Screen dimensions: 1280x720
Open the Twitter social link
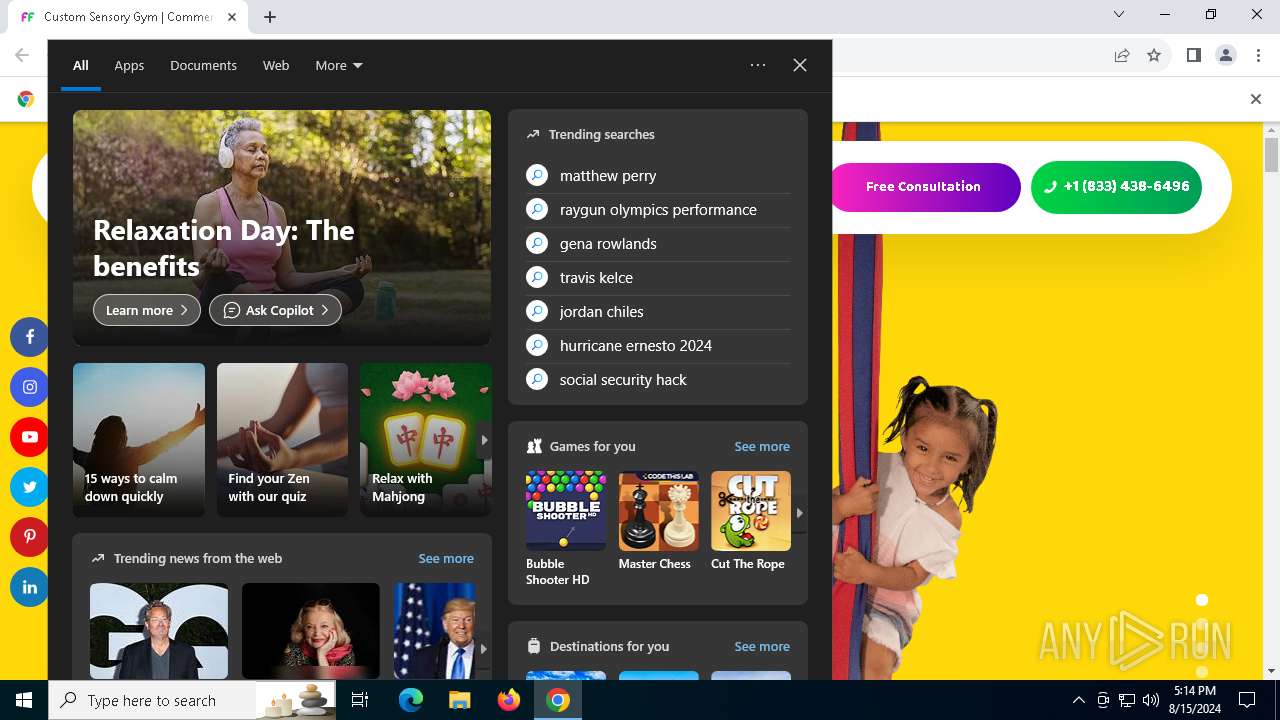pyautogui.click(x=29, y=487)
